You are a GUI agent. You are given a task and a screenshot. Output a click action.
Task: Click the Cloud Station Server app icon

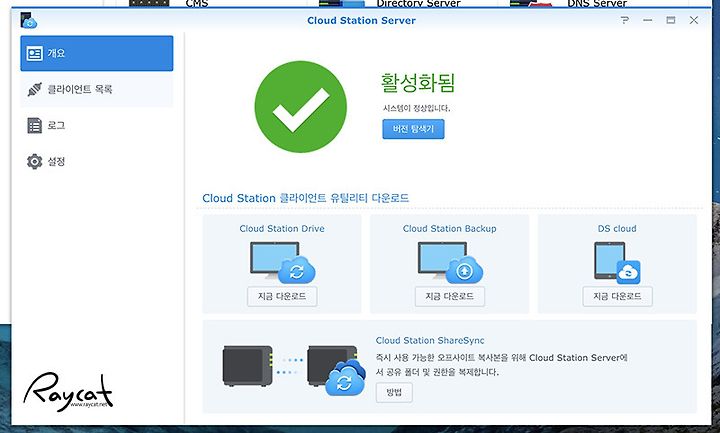28,20
